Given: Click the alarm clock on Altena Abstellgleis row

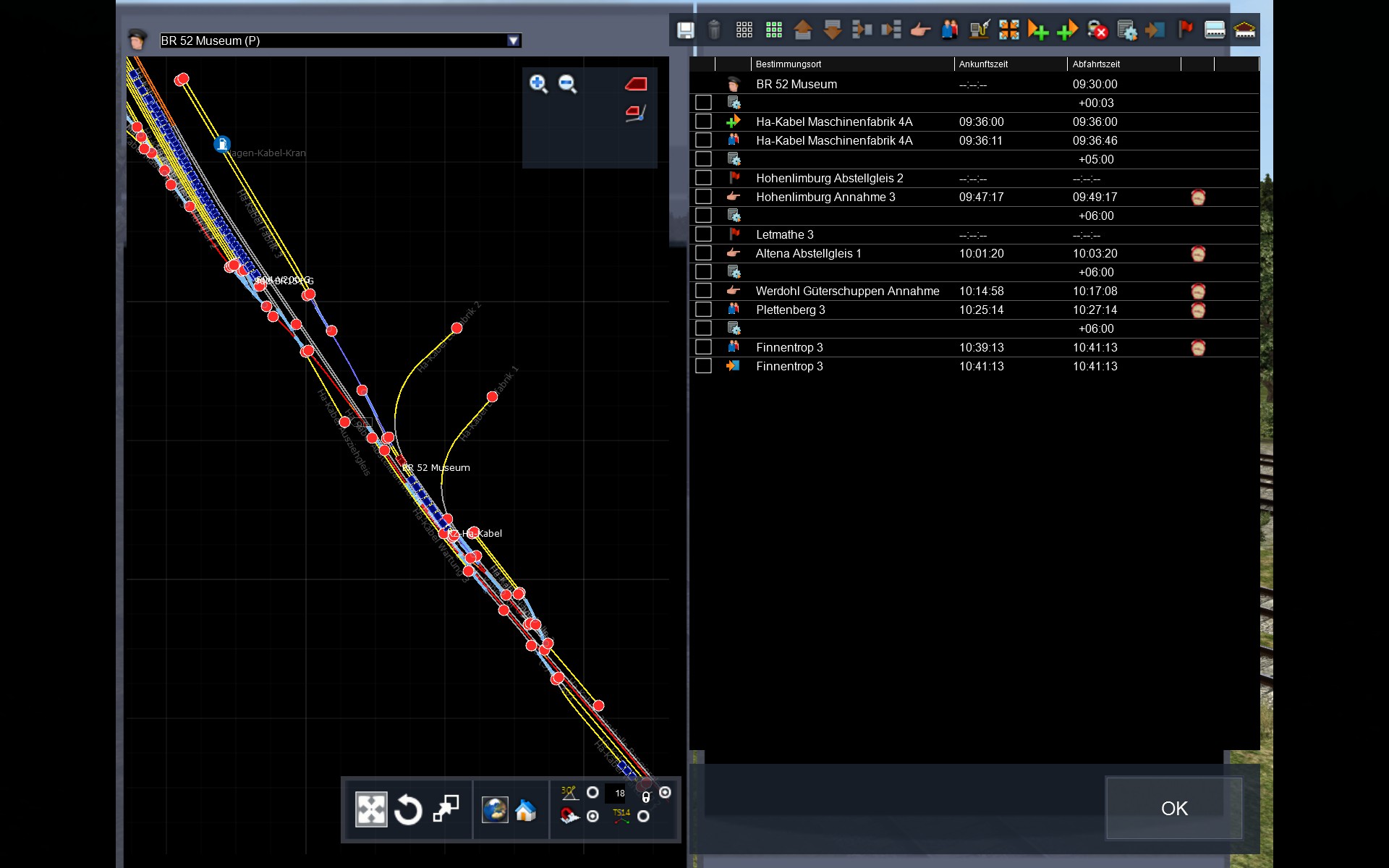Looking at the screenshot, I should coord(1198,254).
